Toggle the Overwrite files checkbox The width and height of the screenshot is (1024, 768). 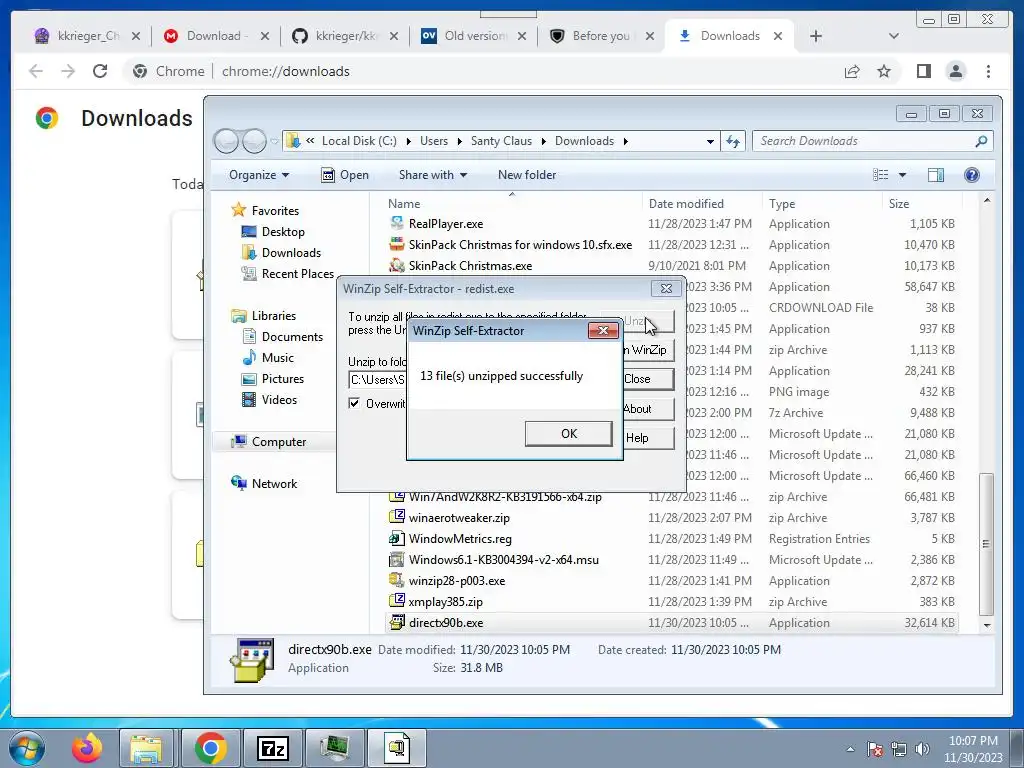(354, 403)
